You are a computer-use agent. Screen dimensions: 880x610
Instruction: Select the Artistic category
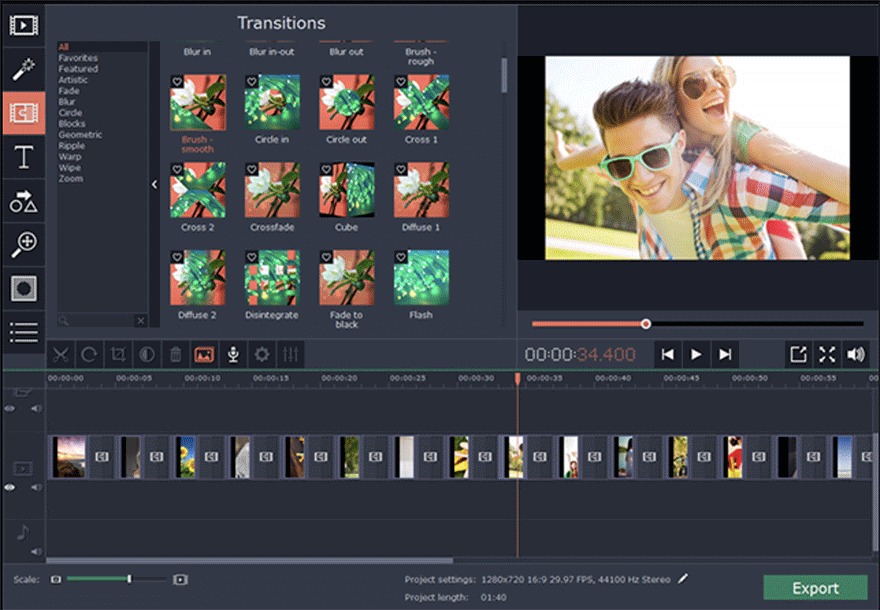pyautogui.click(x=73, y=80)
